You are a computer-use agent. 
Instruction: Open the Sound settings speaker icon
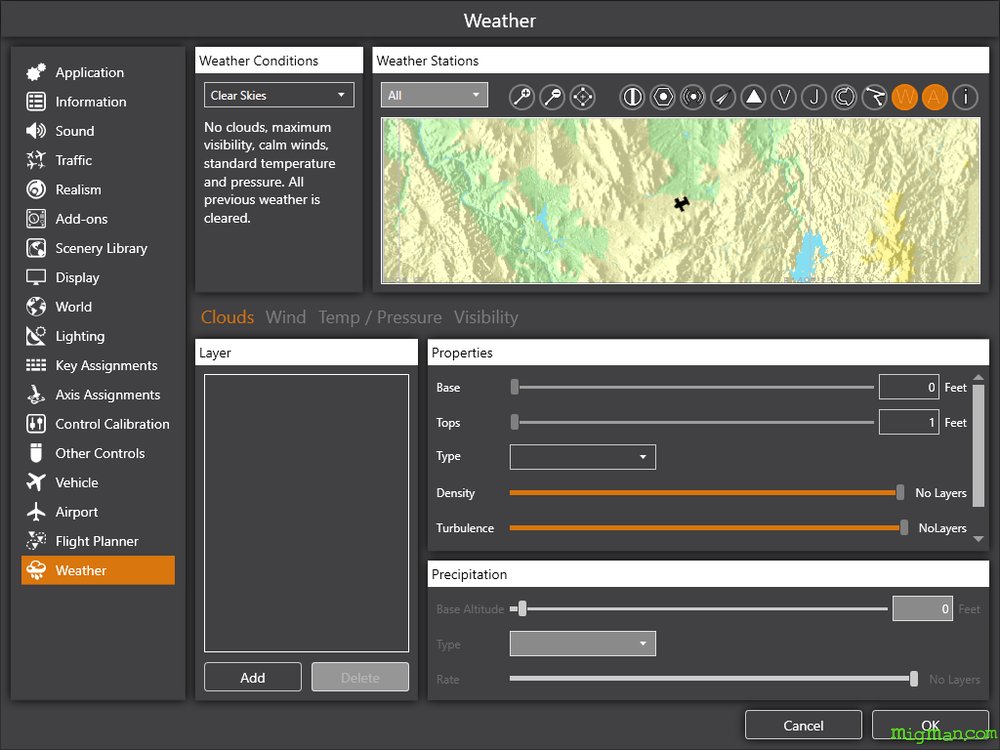coord(36,131)
